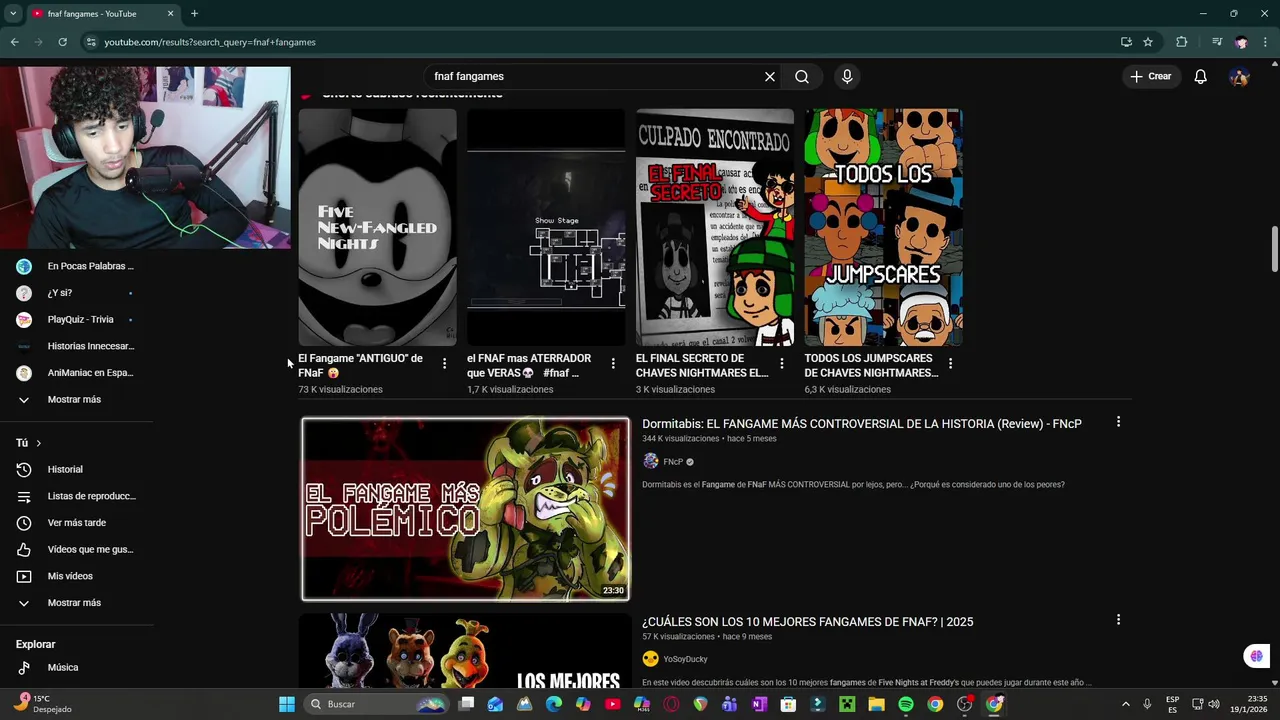
Task: Click the FNcP channel avatar
Action: 651,461
